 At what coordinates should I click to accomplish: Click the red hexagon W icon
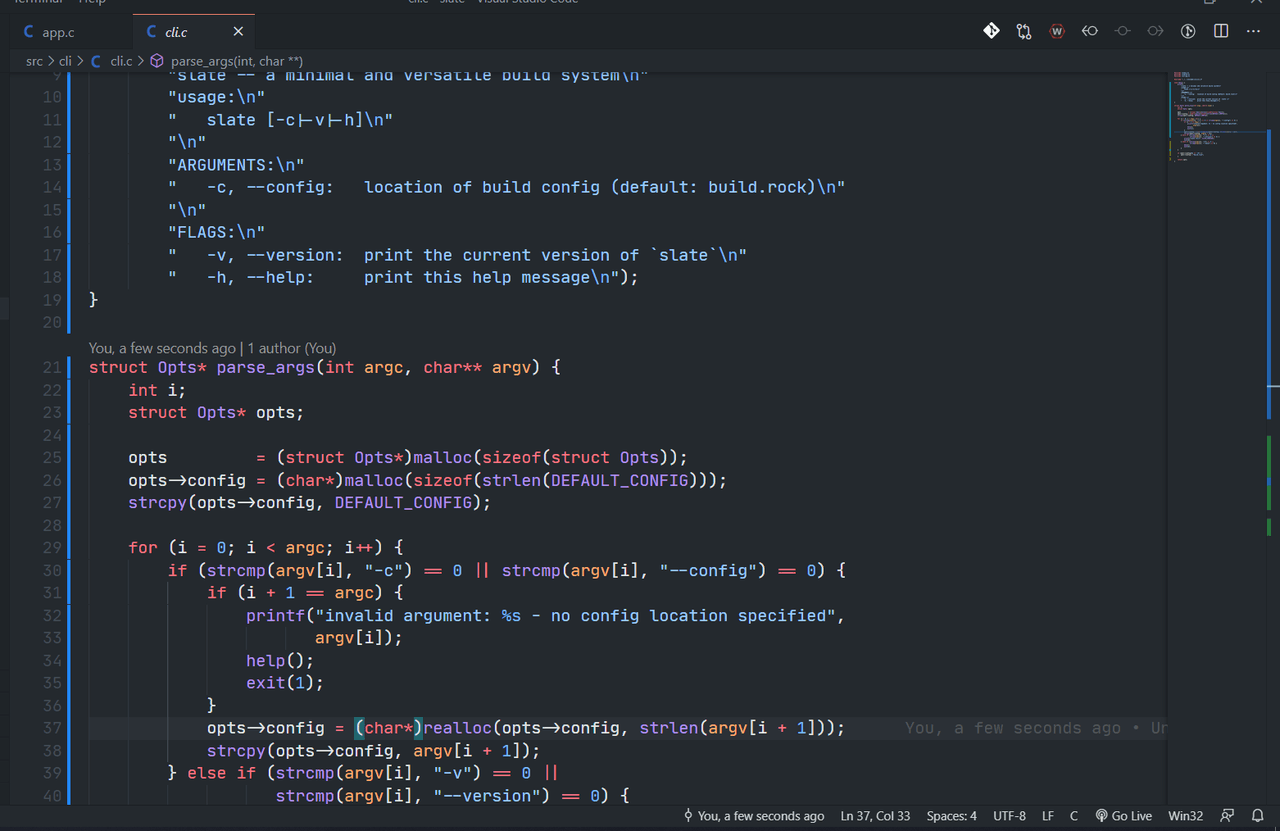click(1057, 32)
